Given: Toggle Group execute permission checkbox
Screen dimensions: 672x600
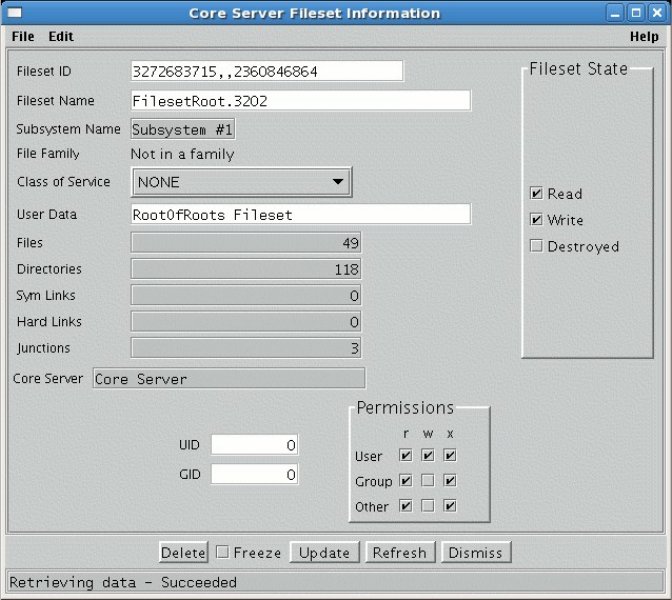Looking at the screenshot, I should coord(450,480).
